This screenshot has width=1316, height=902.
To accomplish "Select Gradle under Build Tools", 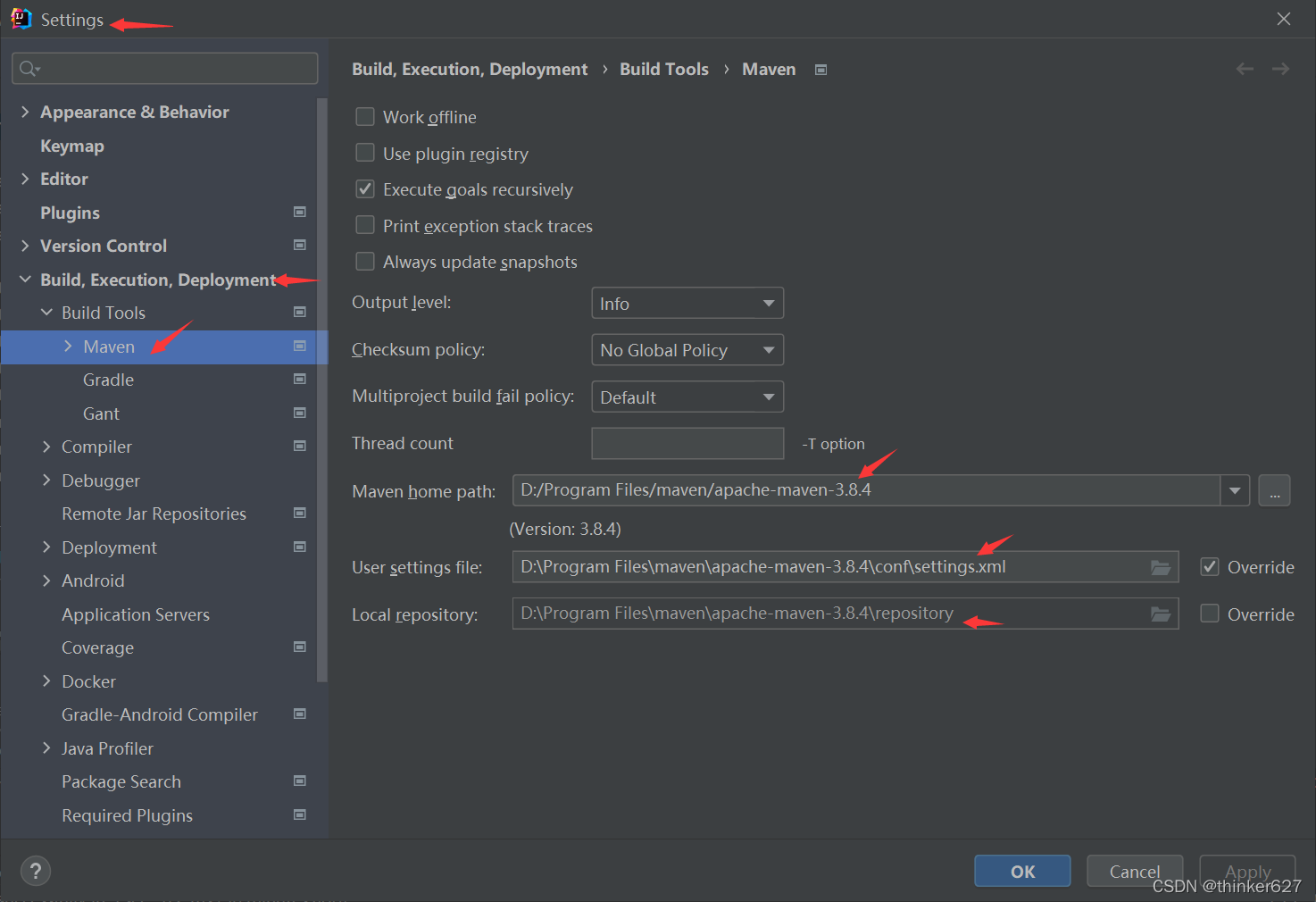I will [108, 380].
